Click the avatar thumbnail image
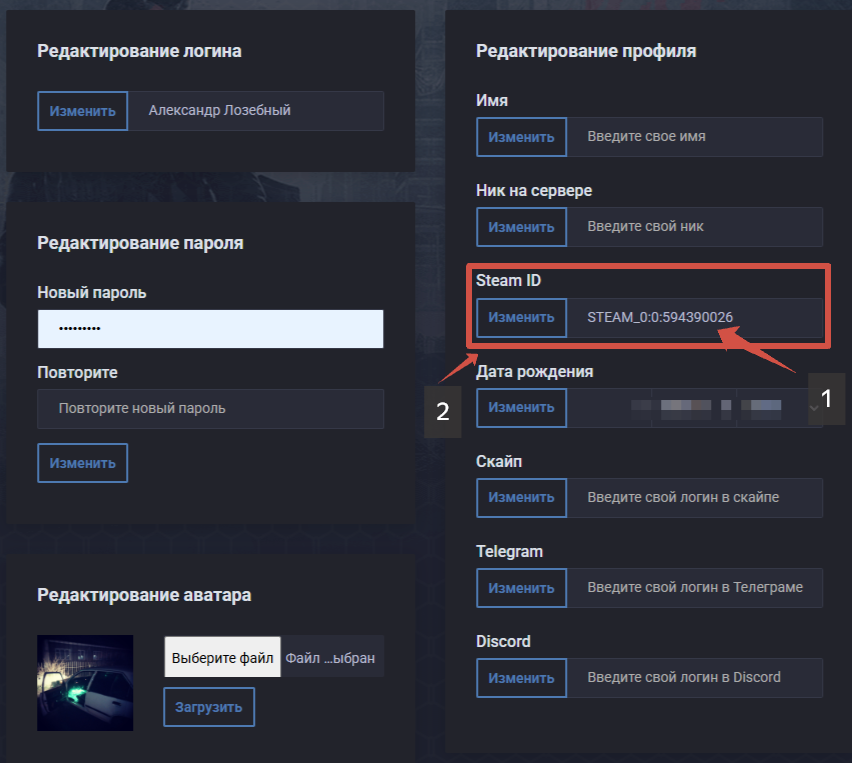Screen dimensions: 852x763 [x=85, y=683]
